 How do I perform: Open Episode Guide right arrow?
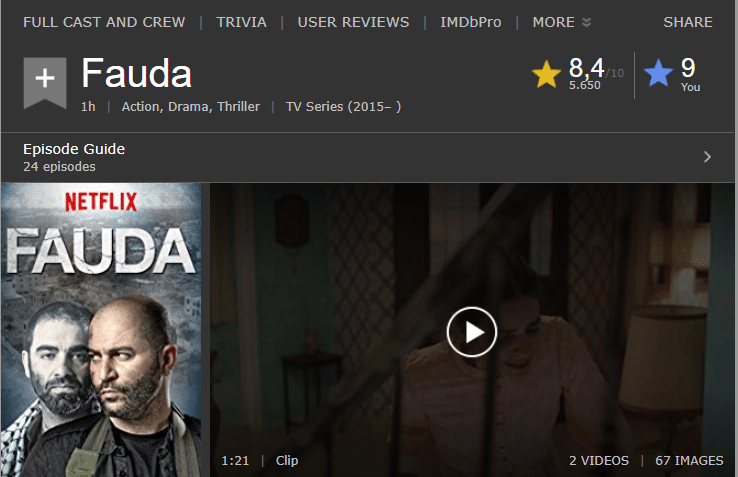tap(707, 157)
